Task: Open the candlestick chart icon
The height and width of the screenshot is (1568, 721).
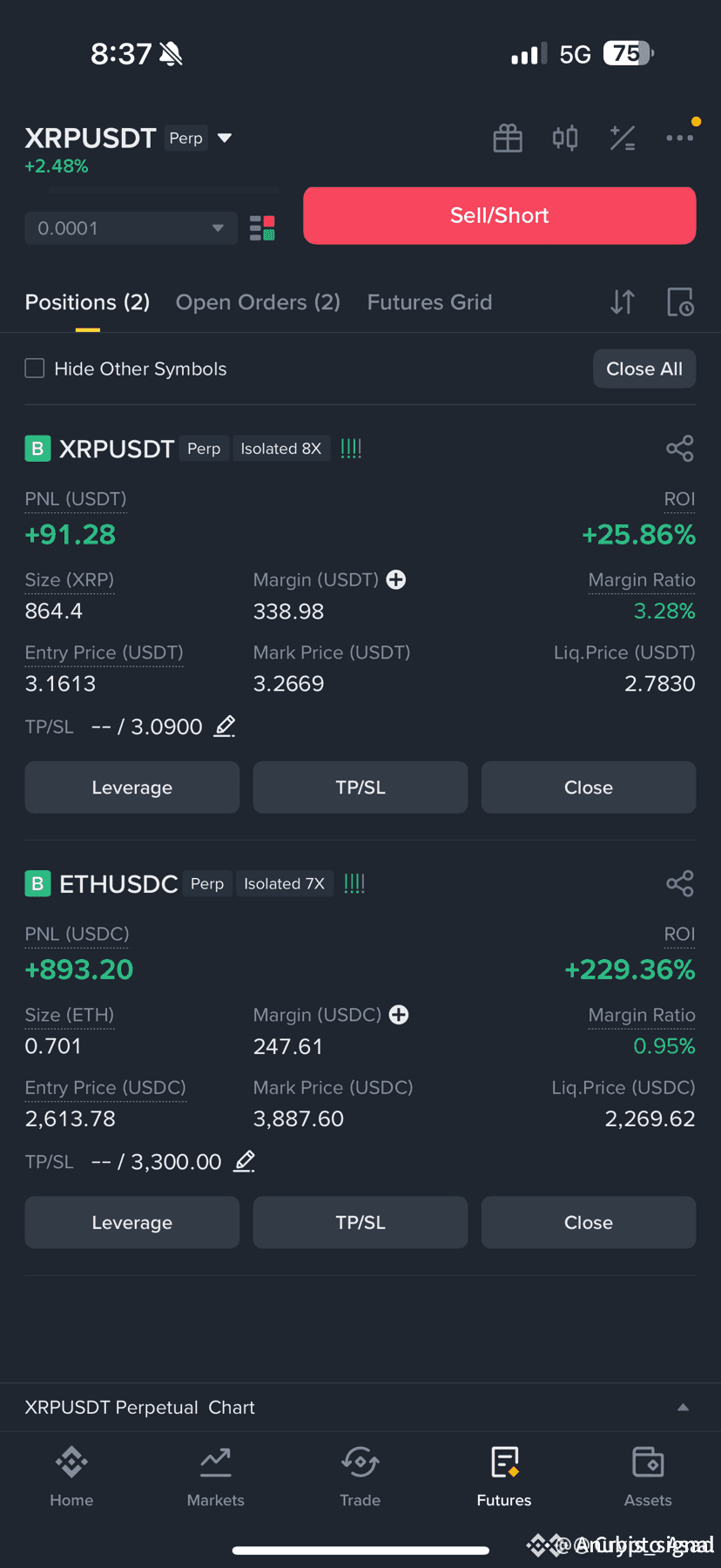Action: pyautogui.click(x=565, y=138)
